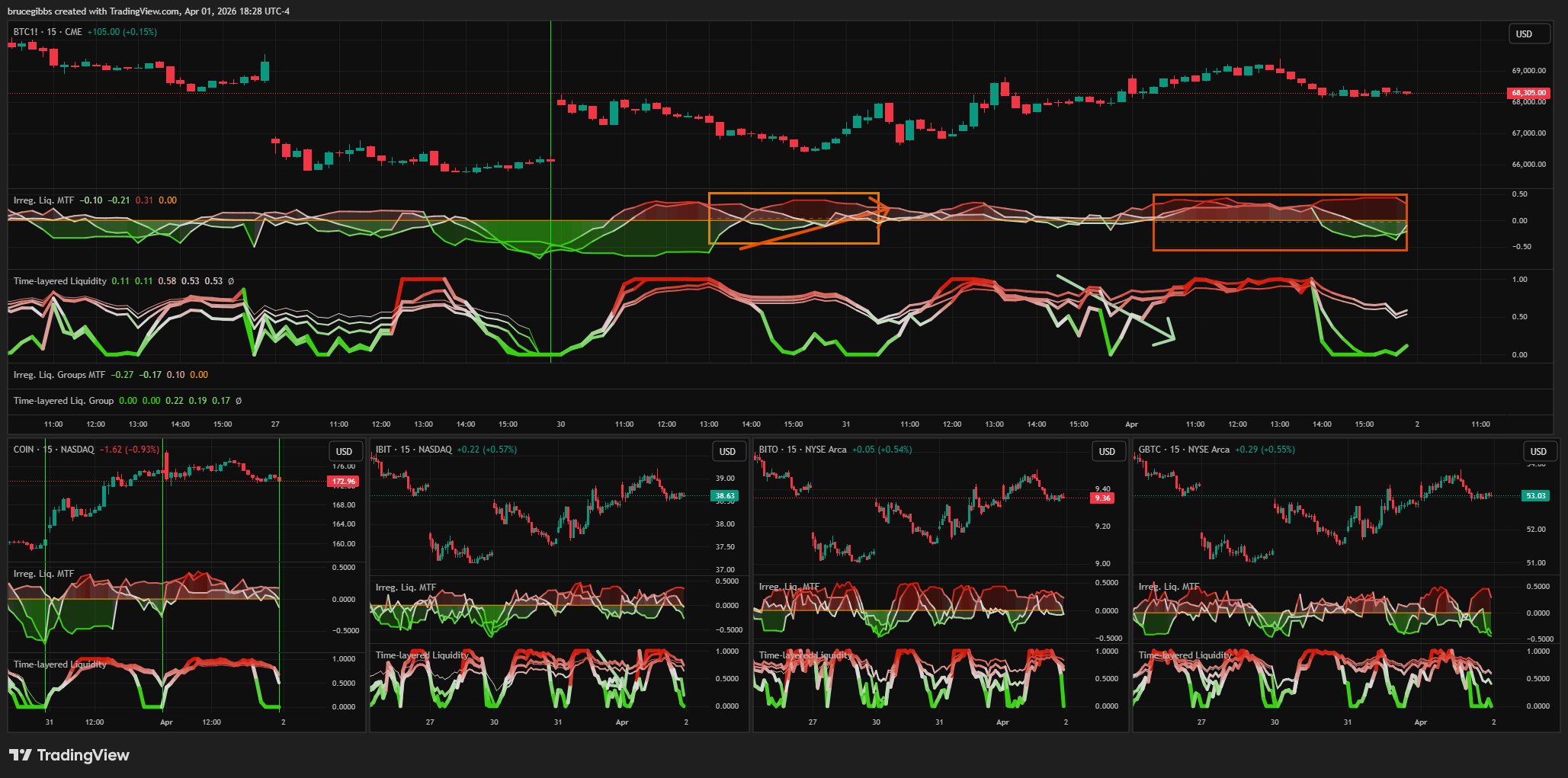The image size is (1568, 778).
Task: Click the Ø symbol after Time-layered Liquidity values
Action: (x=231, y=281)
